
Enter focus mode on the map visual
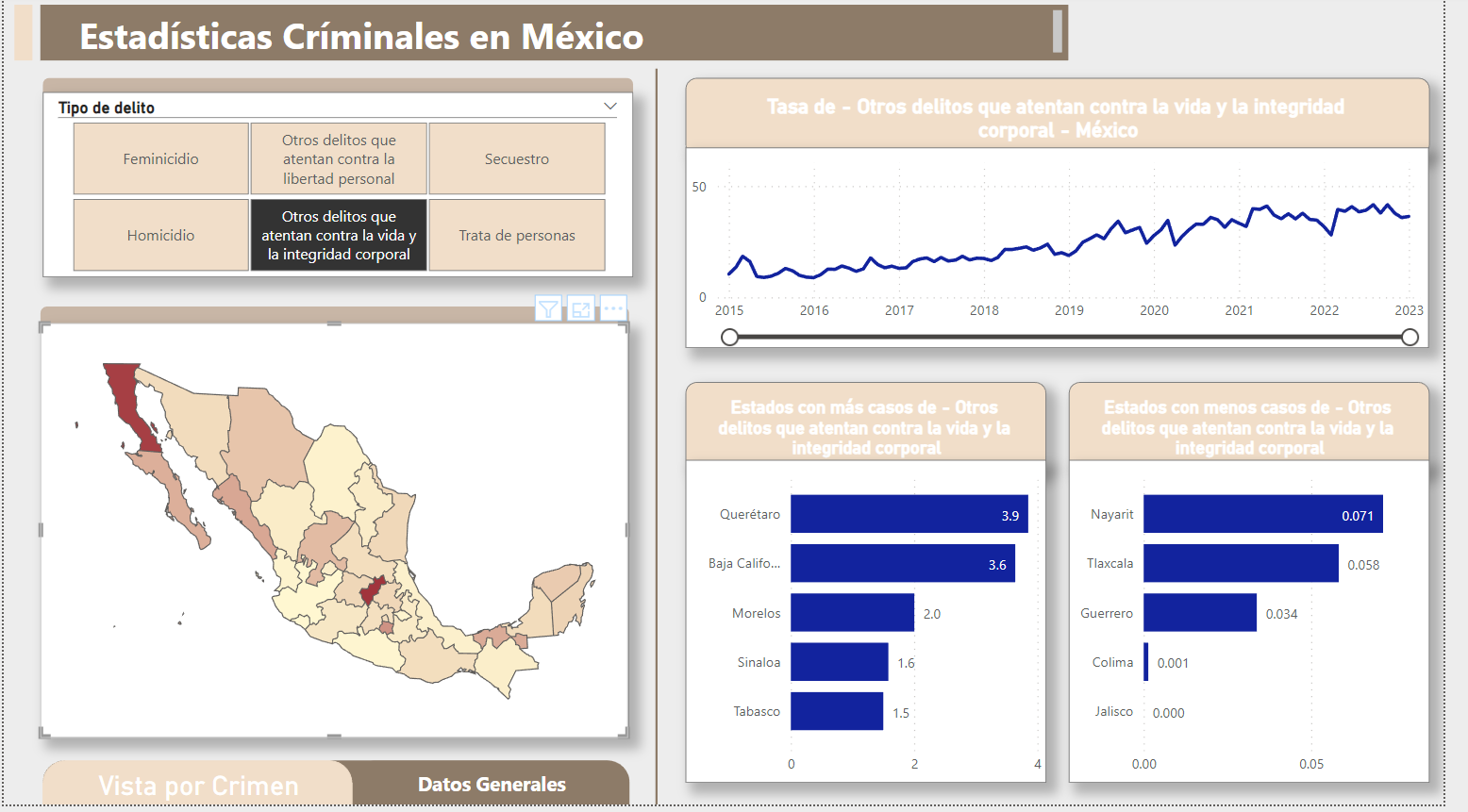(581, 307)
